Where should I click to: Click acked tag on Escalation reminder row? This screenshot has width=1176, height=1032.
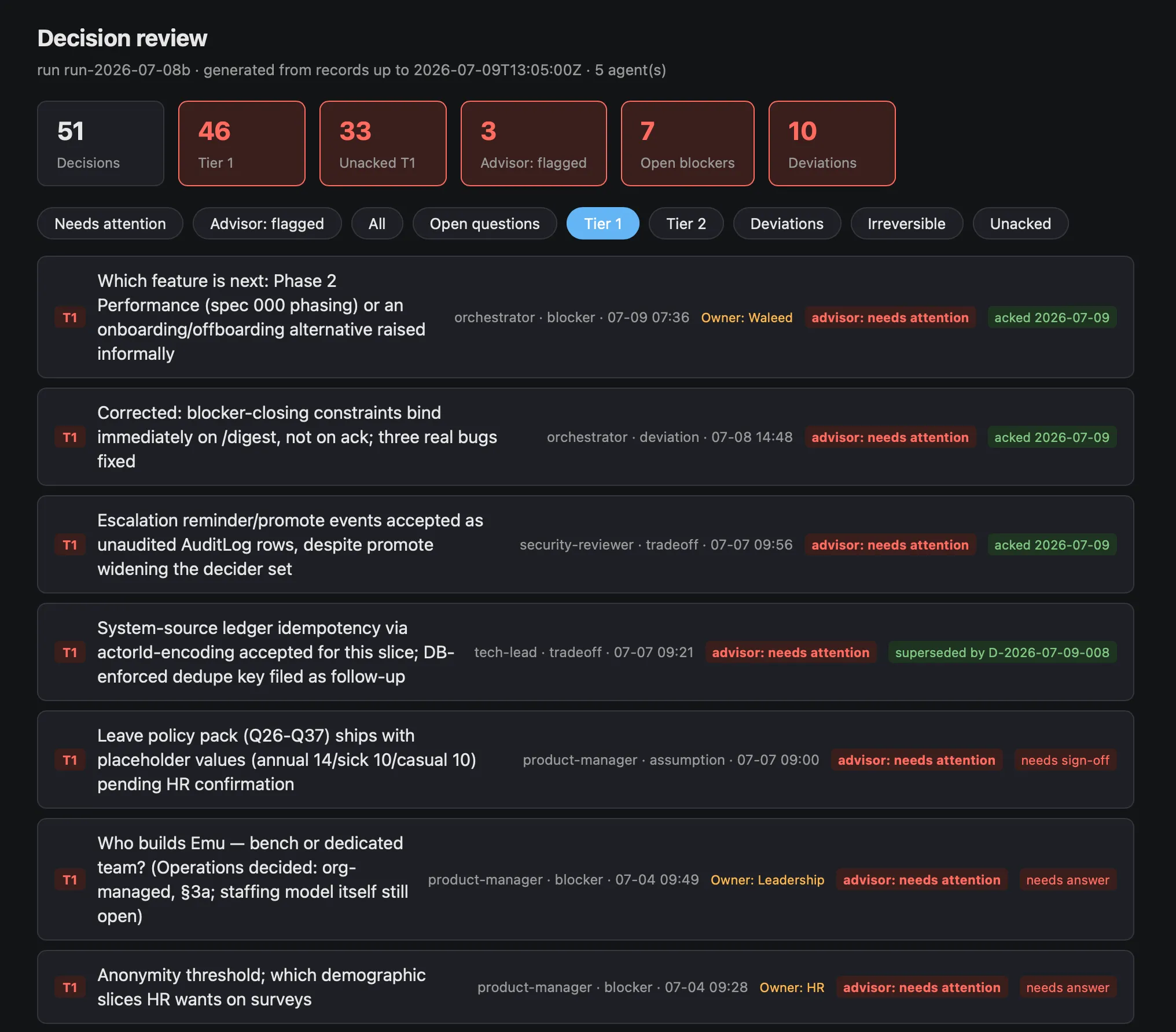click(x=1052, y=545)
